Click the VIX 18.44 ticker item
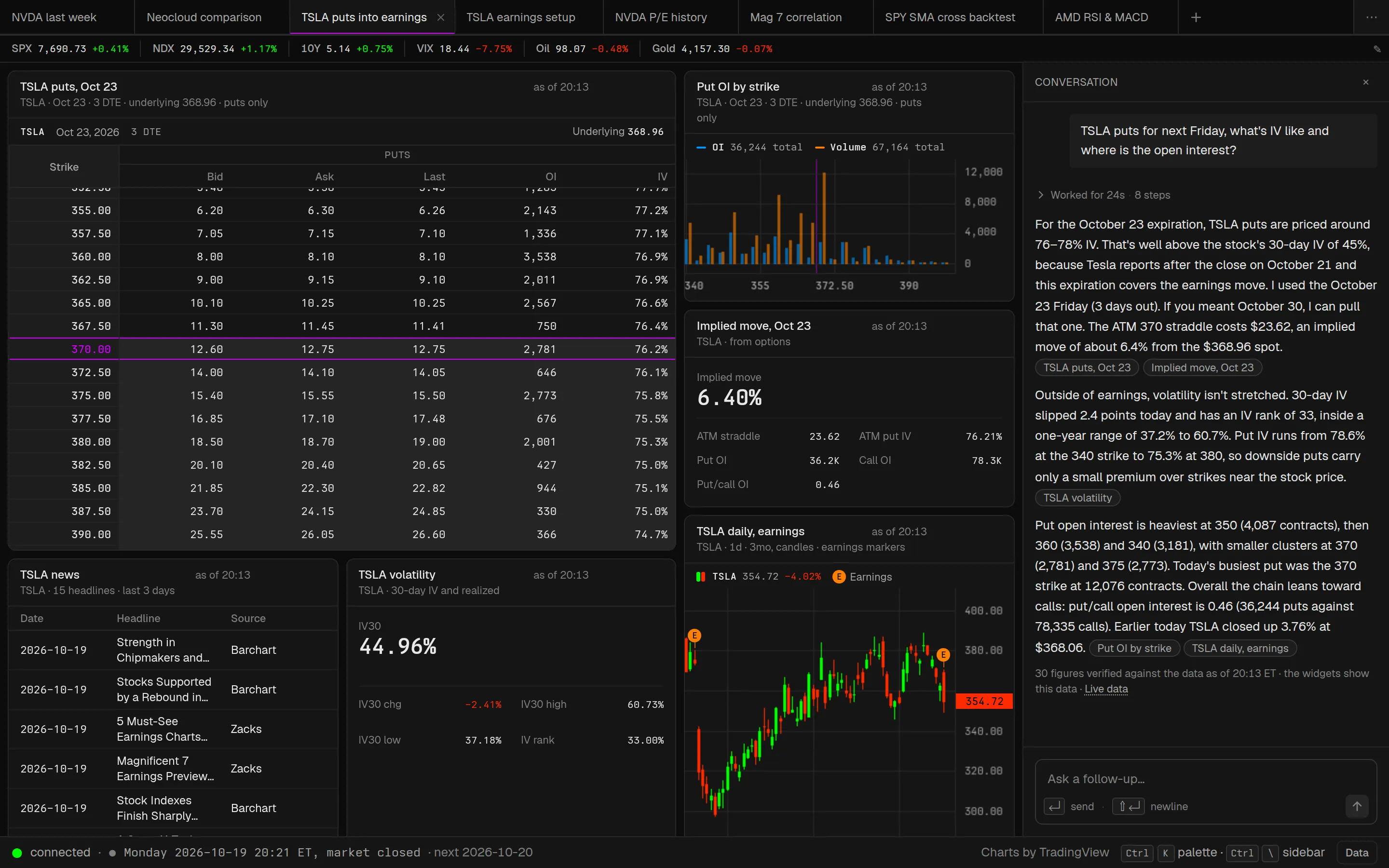 (x=464, y=49)
